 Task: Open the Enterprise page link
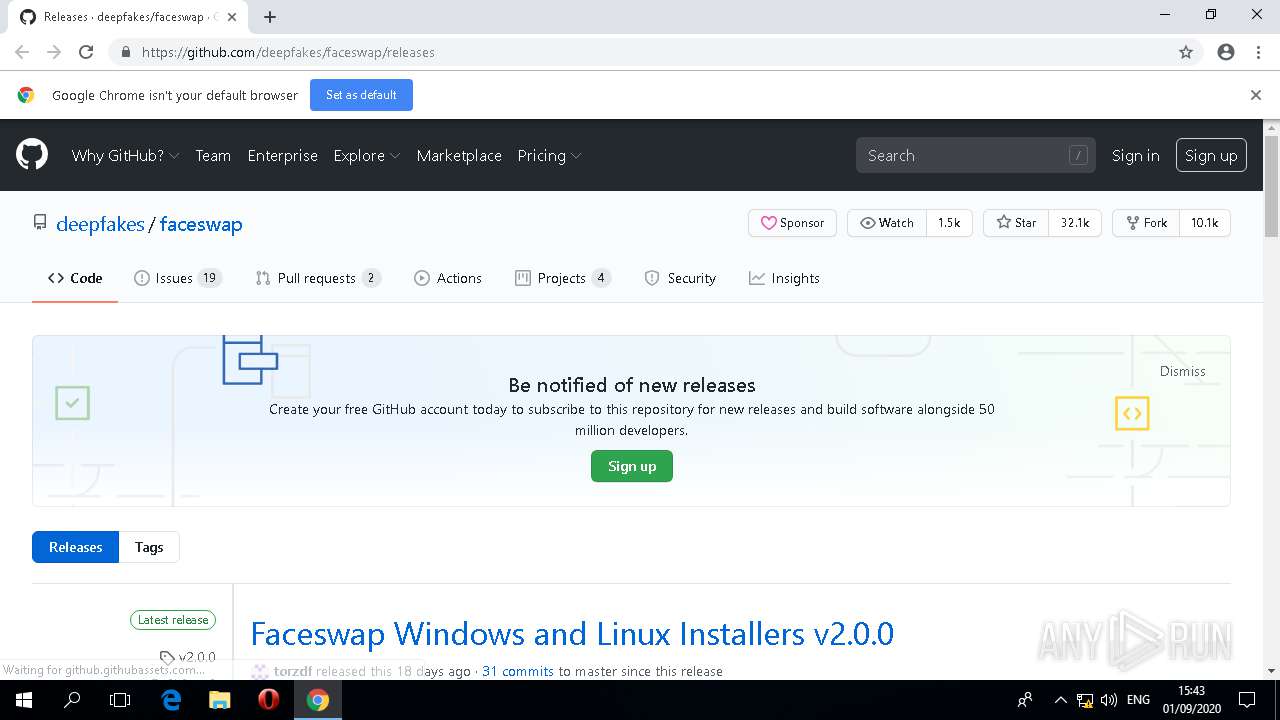pos(282,155)
